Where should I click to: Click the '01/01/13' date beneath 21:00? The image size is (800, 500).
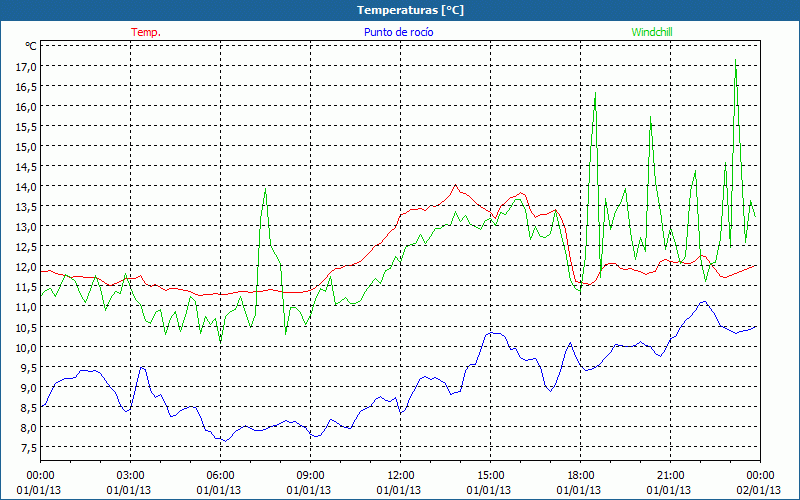[668, 490]
